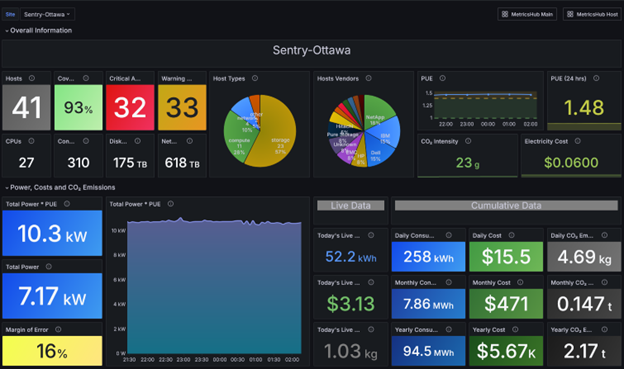Show info icon for Coverage panel
The height and width of the screenshot is (369, 624).
[86, 78]
